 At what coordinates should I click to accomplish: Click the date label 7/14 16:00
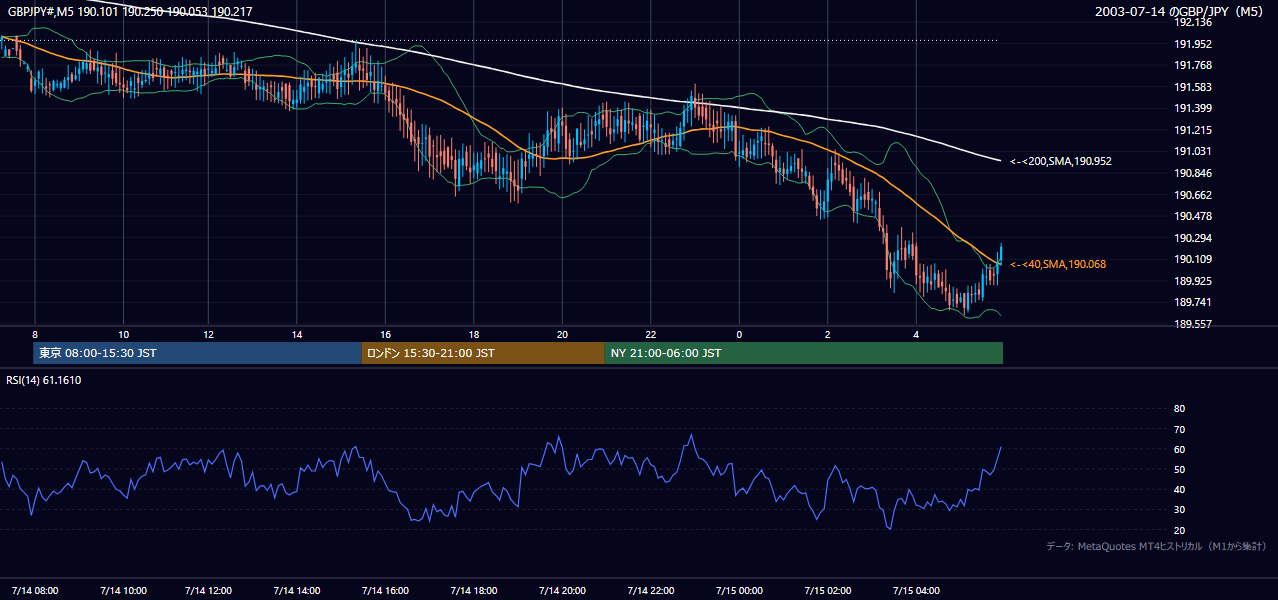(386, 590)
